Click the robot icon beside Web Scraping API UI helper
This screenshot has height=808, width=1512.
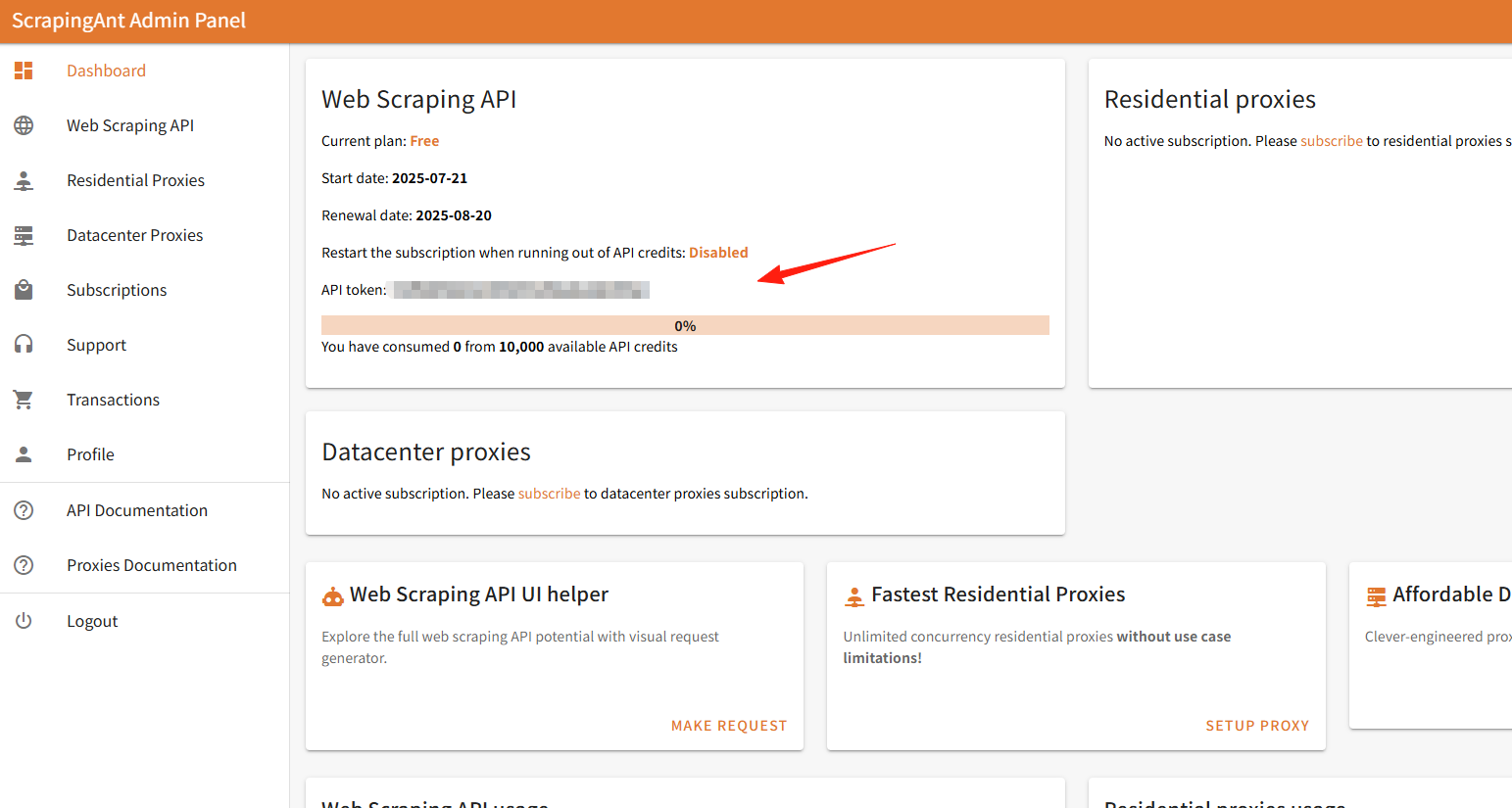333,595
